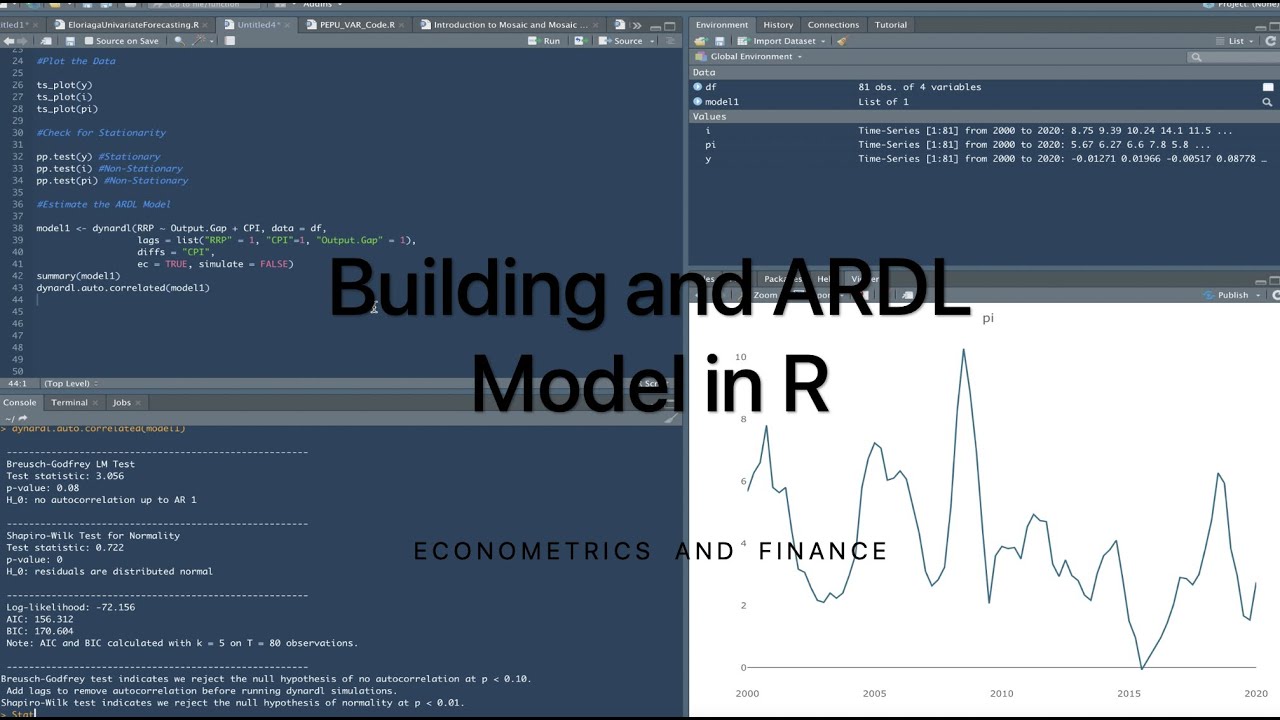The width and height of the screenshot is (1280, 720).
Task: Switch to the Console tab
Action: [19, 402]
